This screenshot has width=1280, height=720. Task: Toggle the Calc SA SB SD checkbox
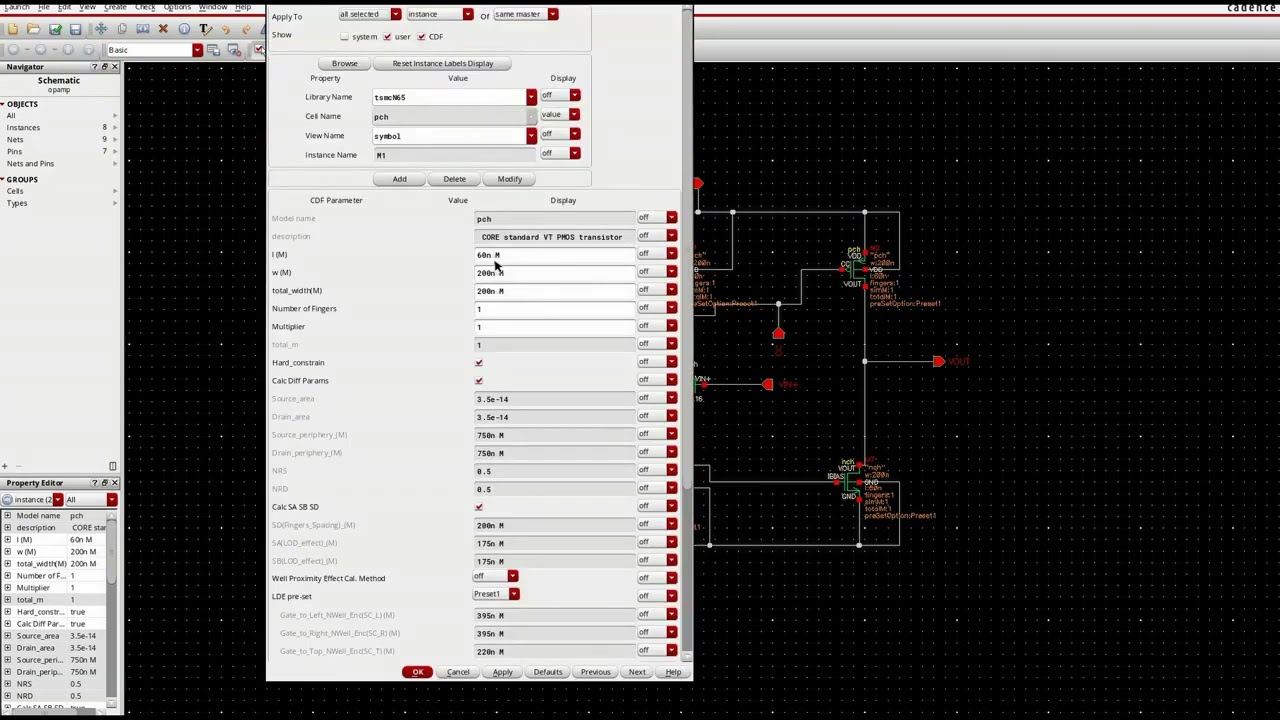479,507
